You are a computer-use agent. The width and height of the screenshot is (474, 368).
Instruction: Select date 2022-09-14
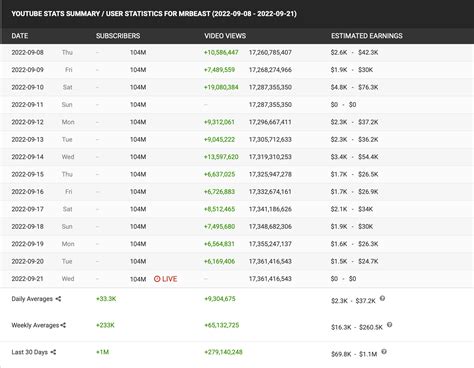[27, 157]
